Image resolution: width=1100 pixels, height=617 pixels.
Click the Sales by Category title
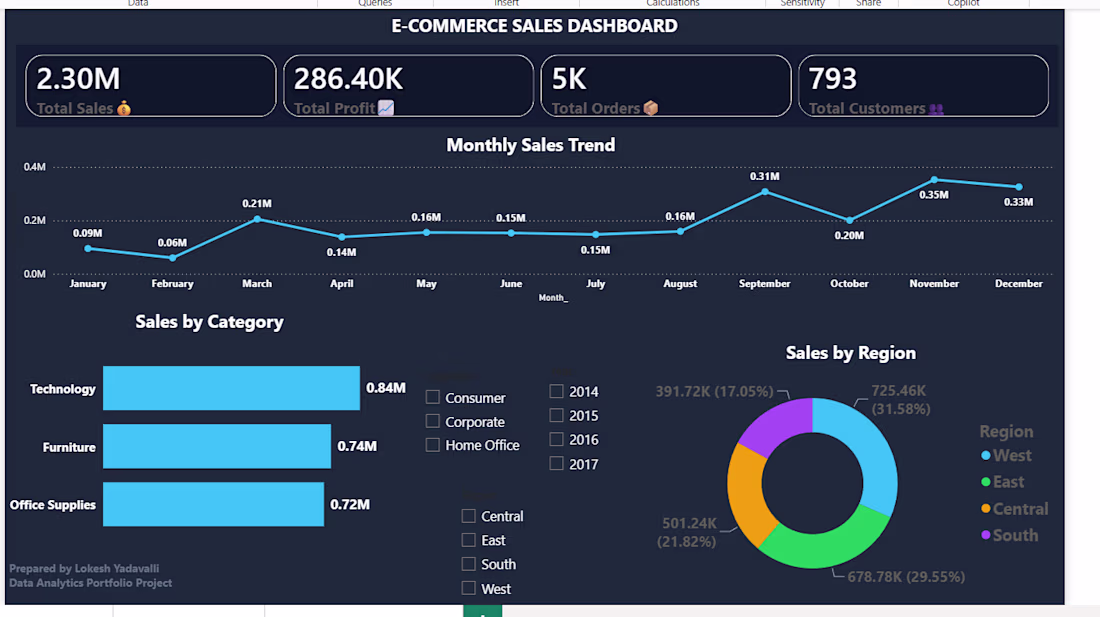point(209,322)
